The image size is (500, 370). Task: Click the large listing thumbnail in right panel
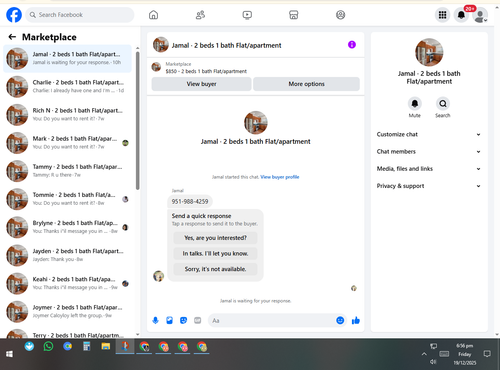[429, 52]
